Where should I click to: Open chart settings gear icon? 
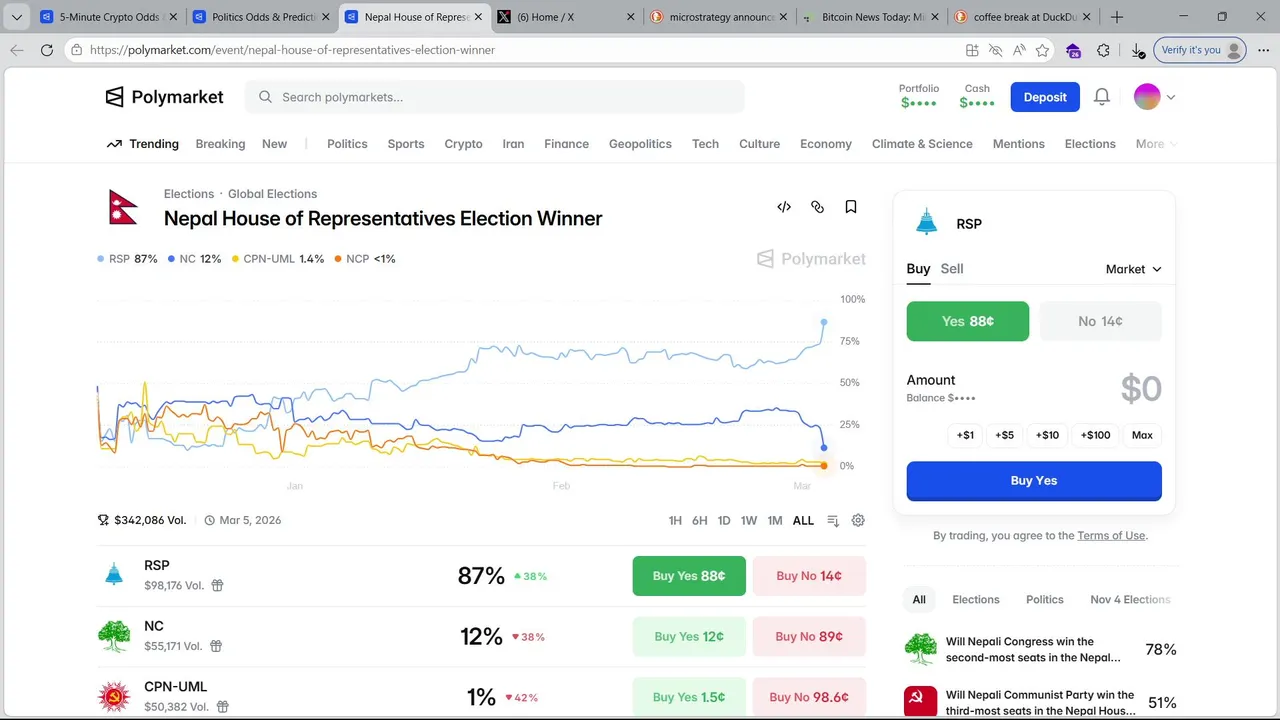pyautogui.click(x=858, y=520)
